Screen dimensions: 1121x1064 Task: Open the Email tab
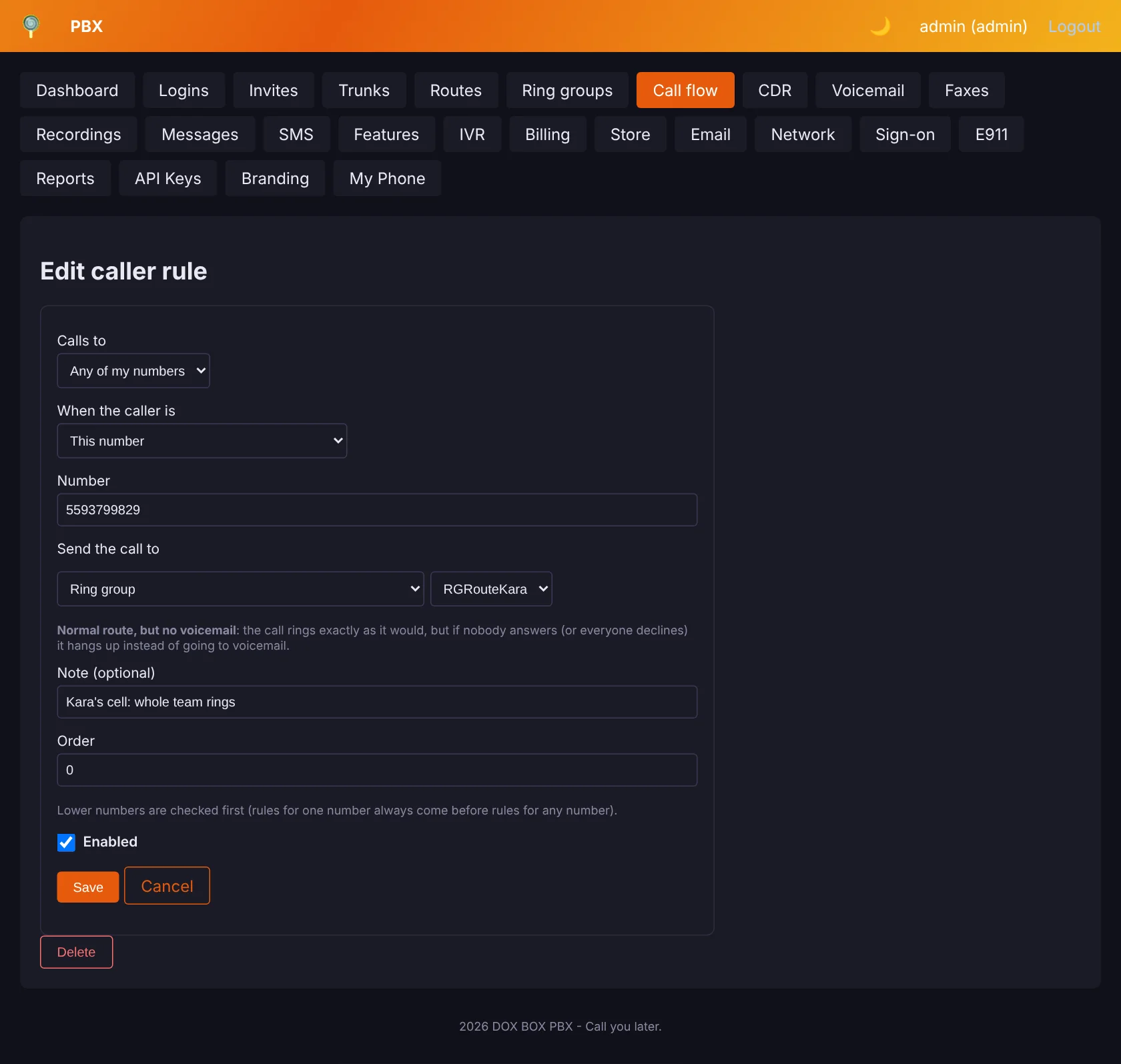(711, 134)
